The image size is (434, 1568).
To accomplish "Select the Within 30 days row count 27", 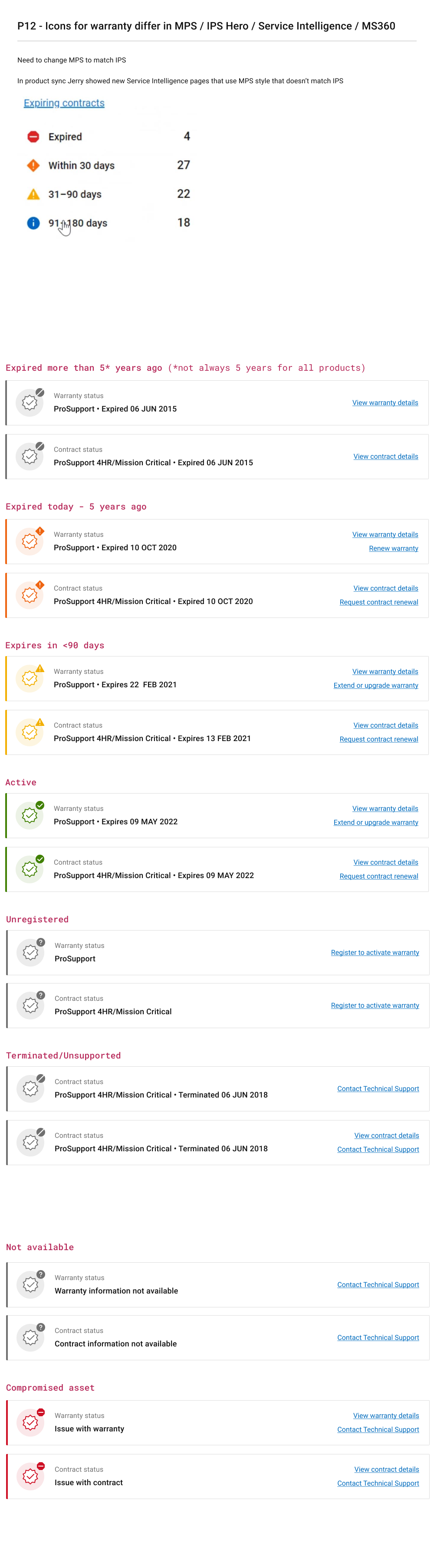I will pyautogui.click(x=184, y=165).
